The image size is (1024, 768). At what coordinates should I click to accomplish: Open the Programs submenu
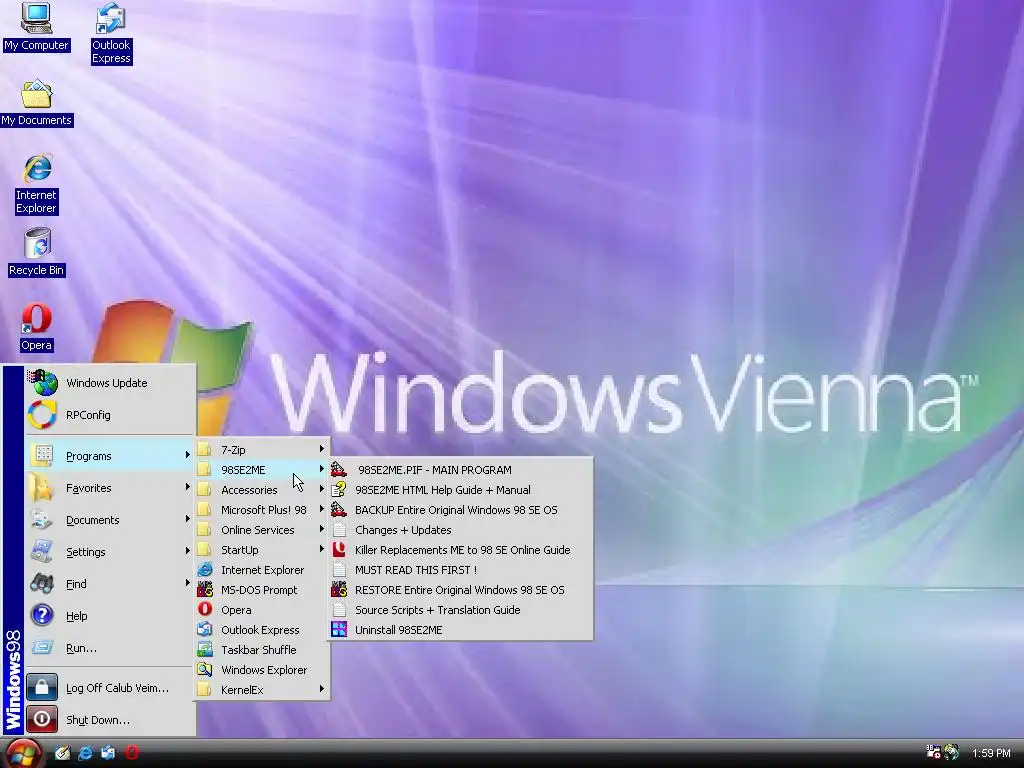click(x=110, y=456)
